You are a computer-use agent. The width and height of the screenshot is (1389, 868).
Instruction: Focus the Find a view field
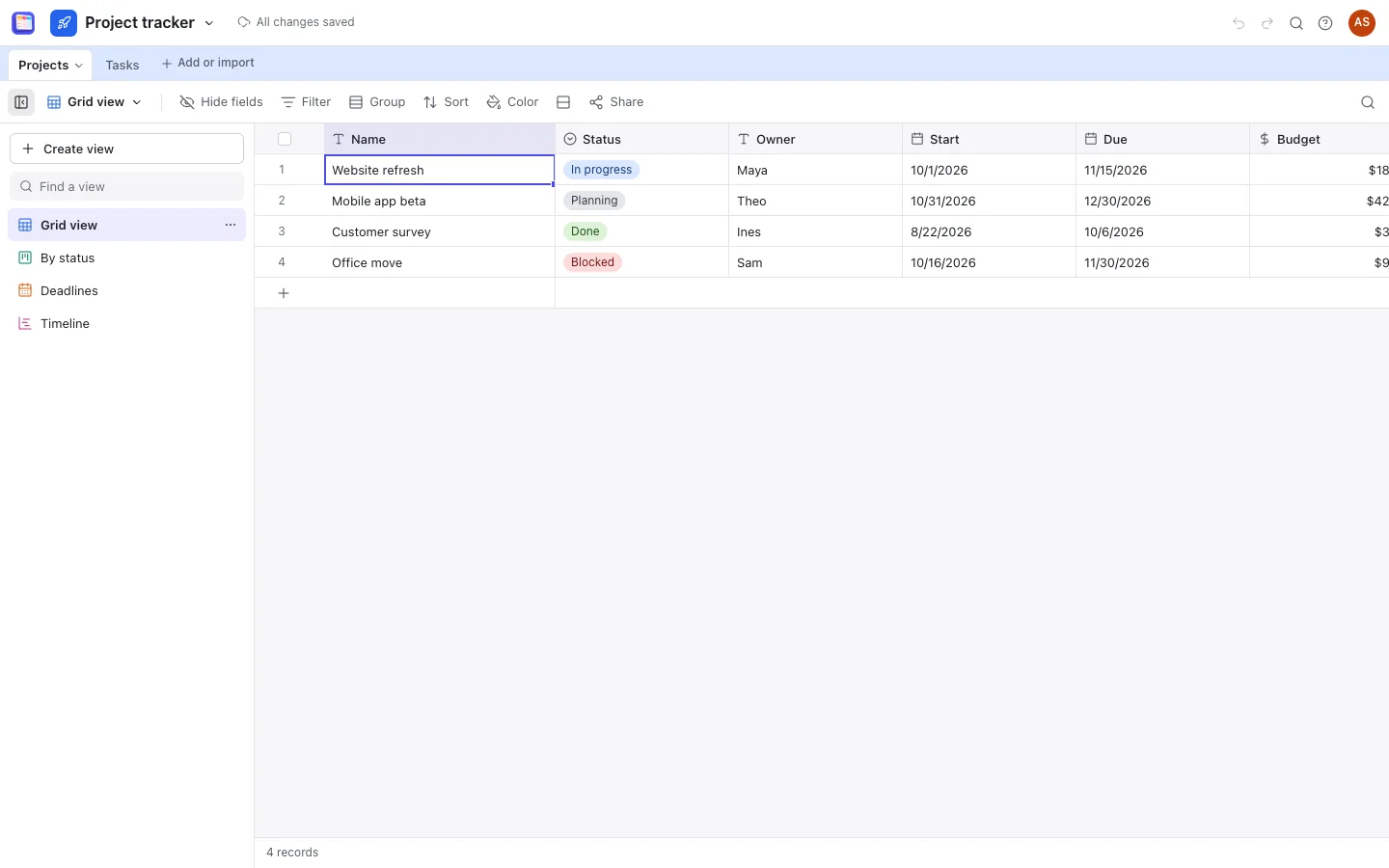pos(126,186)
